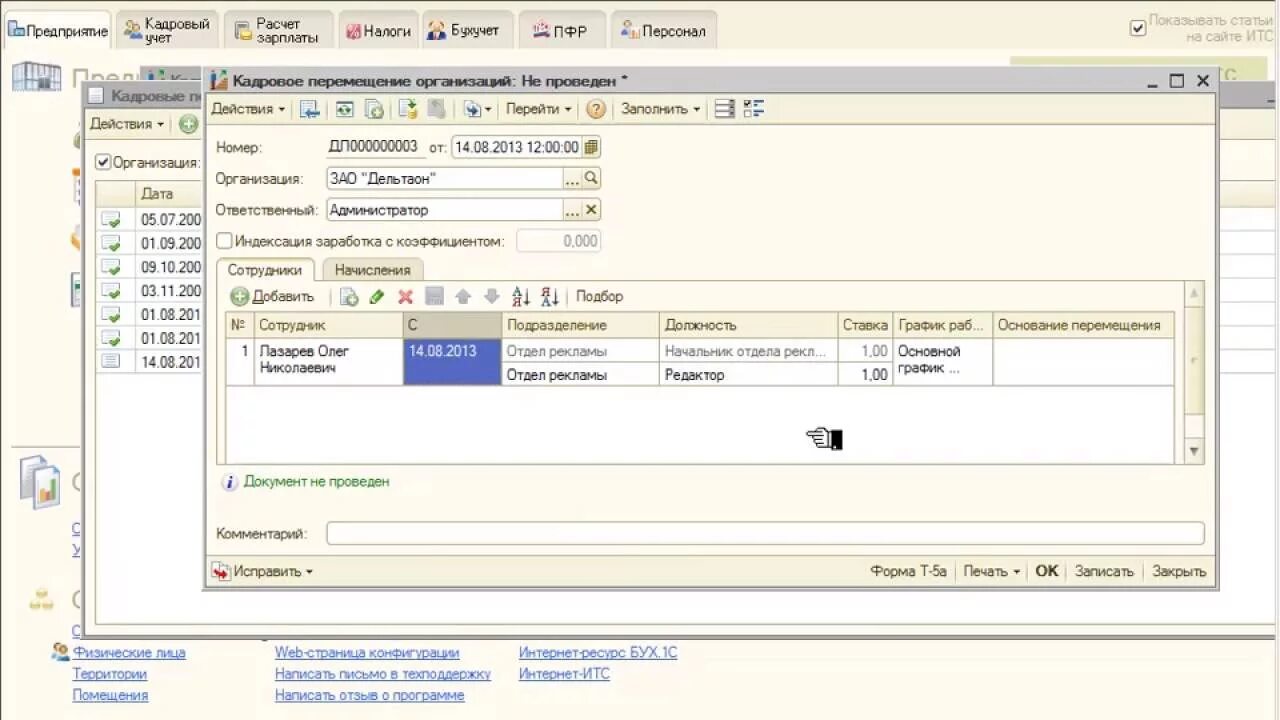Viewport: 1280px width, 720px height.
Task: Click the reread document icon
Action: [x=344, y=109]
